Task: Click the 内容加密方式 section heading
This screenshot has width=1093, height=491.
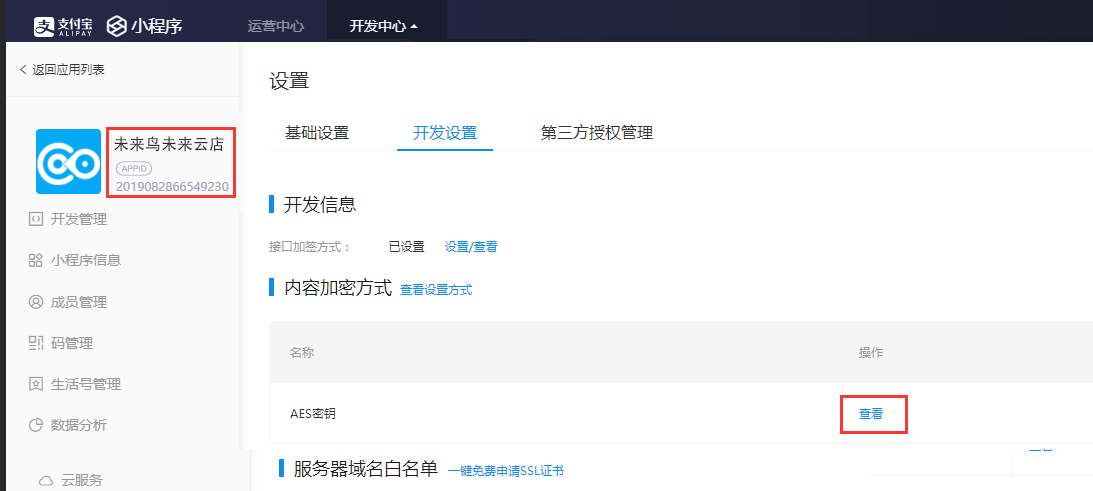Action: tap(339, 287)
